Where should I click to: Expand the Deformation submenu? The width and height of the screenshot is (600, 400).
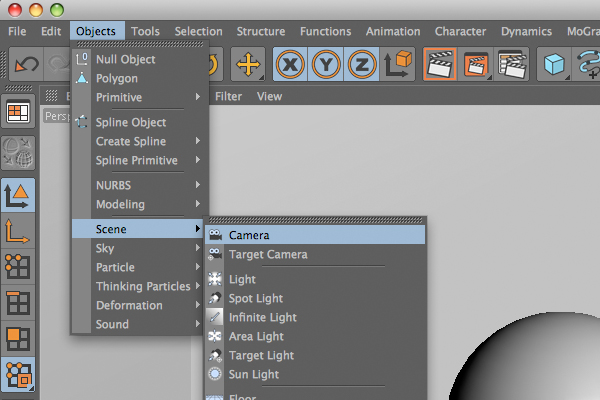click(x=137, y=305)
